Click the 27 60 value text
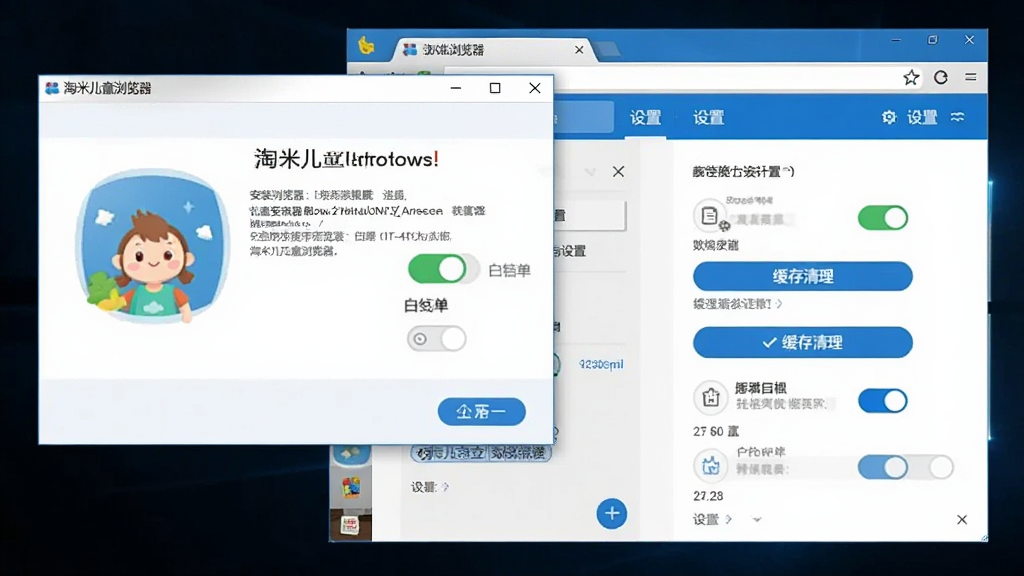This screenshot has width=1024, height=576. (716, 432)
